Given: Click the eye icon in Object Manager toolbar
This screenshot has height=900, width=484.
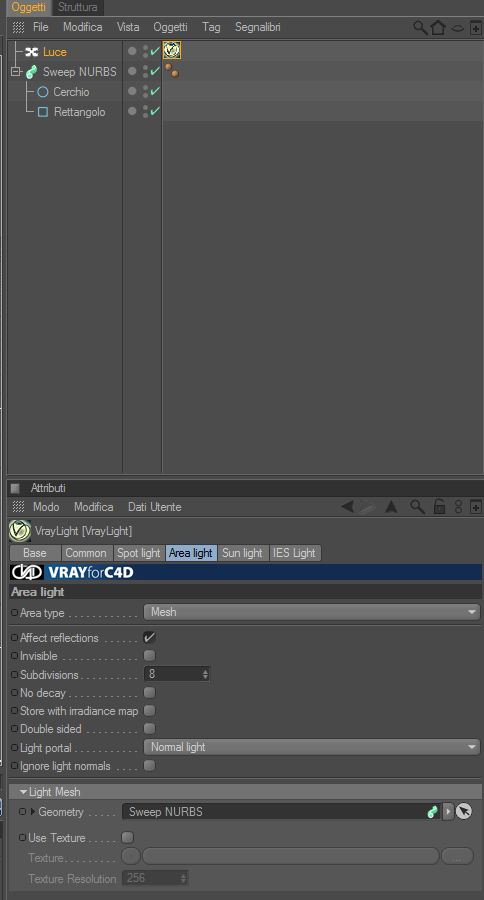Looking at the screenshot, I should point(457,28).
